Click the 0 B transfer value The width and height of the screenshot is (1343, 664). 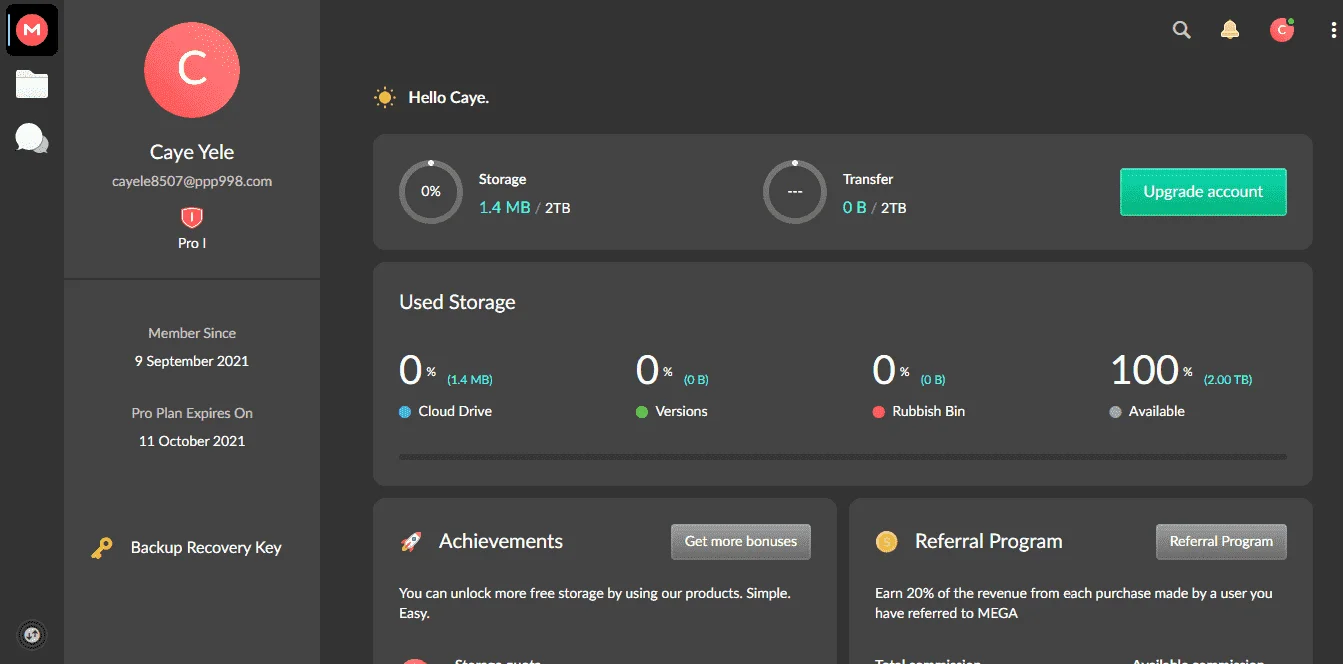click(x=854, y=208)
